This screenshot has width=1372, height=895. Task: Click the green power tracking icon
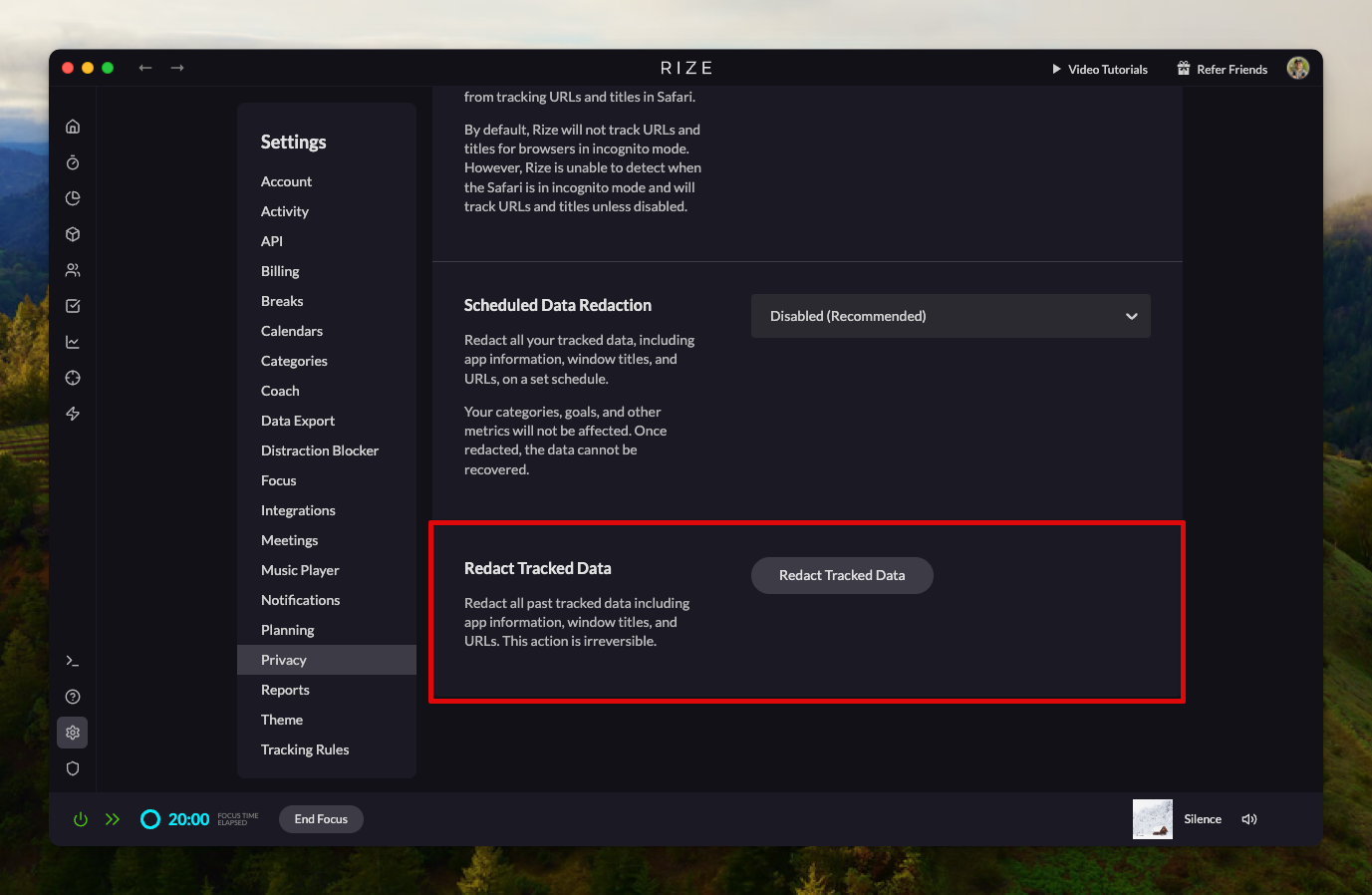pyautogui.click(x=81, y=819)
